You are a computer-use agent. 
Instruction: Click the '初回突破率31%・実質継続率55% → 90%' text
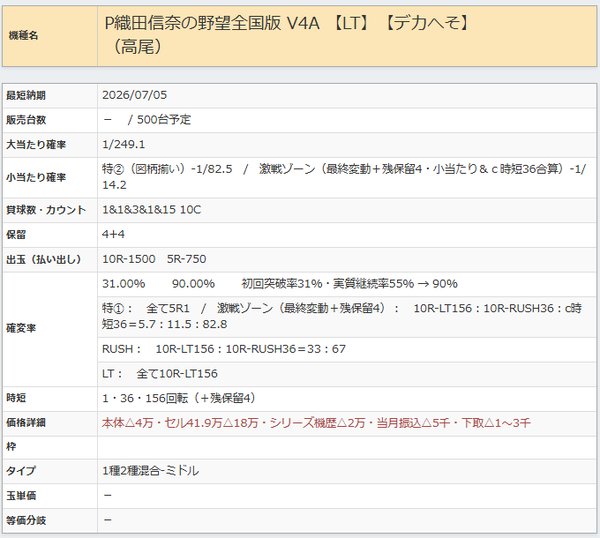click(349, 284)
